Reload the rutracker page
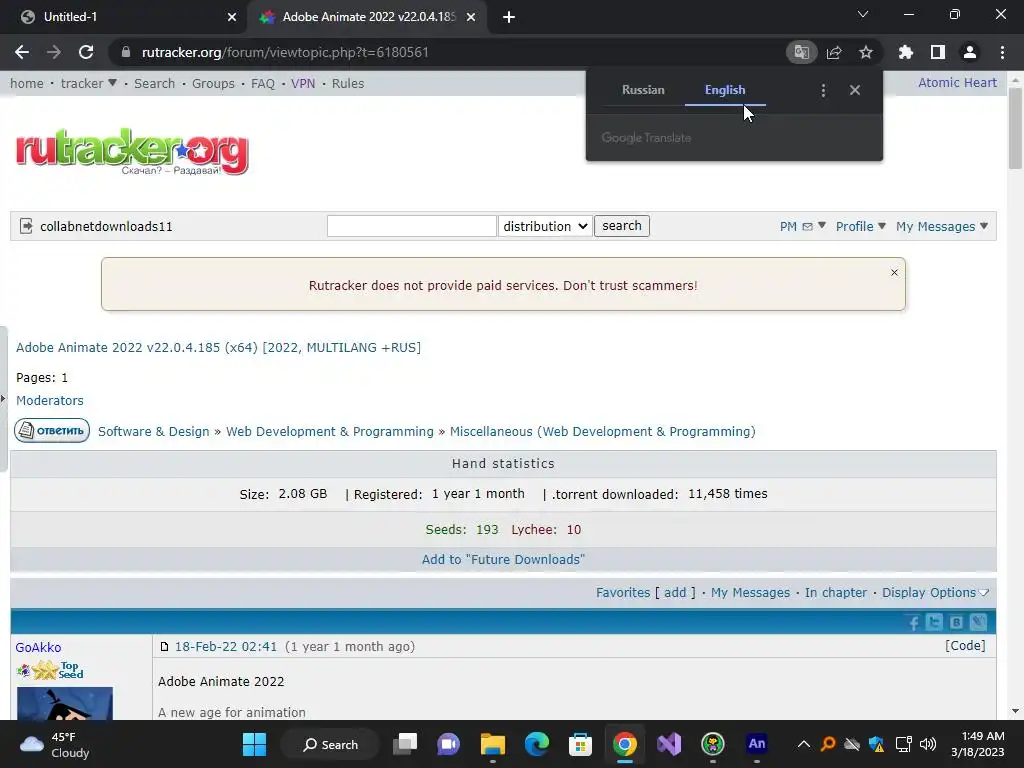The height and width of the screenshot is (768, 1024). click(x=86, y=52)
